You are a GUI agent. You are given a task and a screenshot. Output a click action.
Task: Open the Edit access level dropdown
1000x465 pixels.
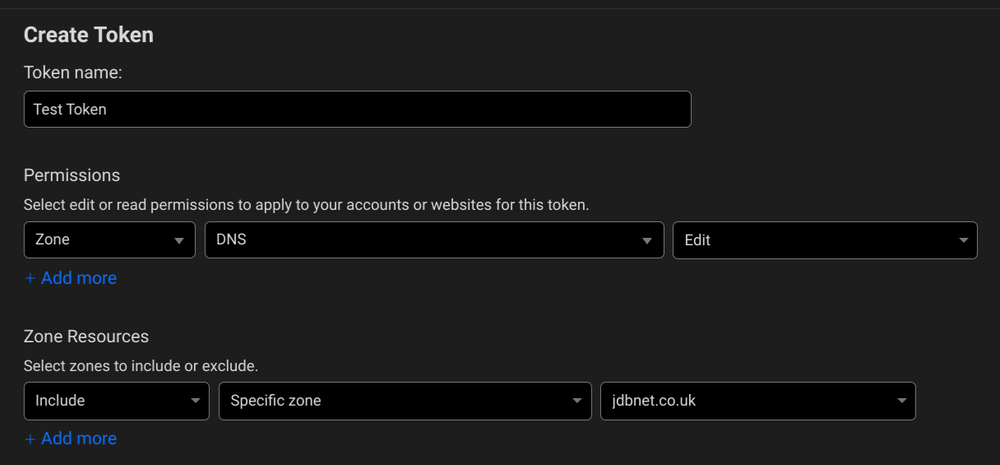(824, 240)
